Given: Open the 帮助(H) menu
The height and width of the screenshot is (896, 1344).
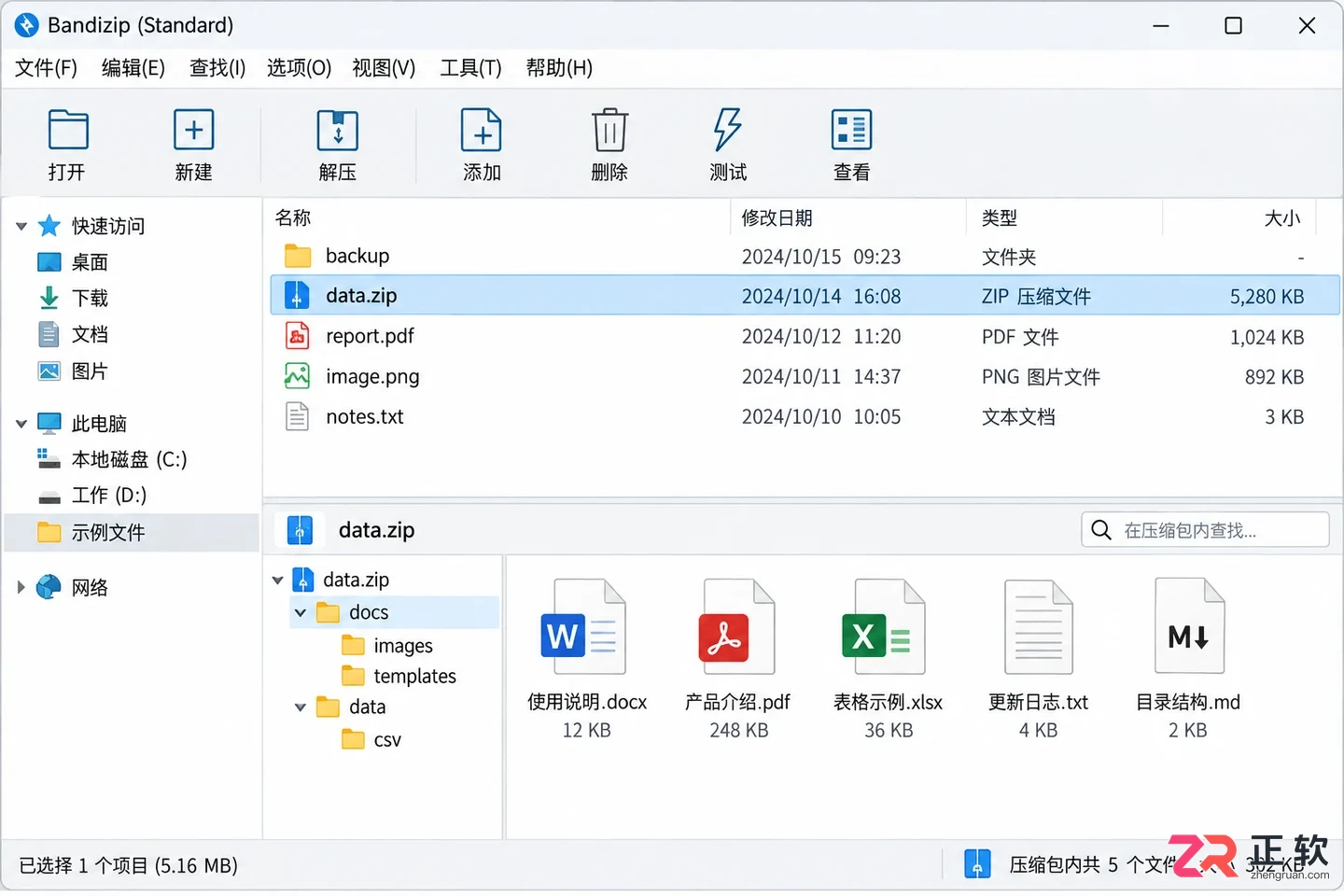Looking at the screenshot, I should [x=559, y=68].
